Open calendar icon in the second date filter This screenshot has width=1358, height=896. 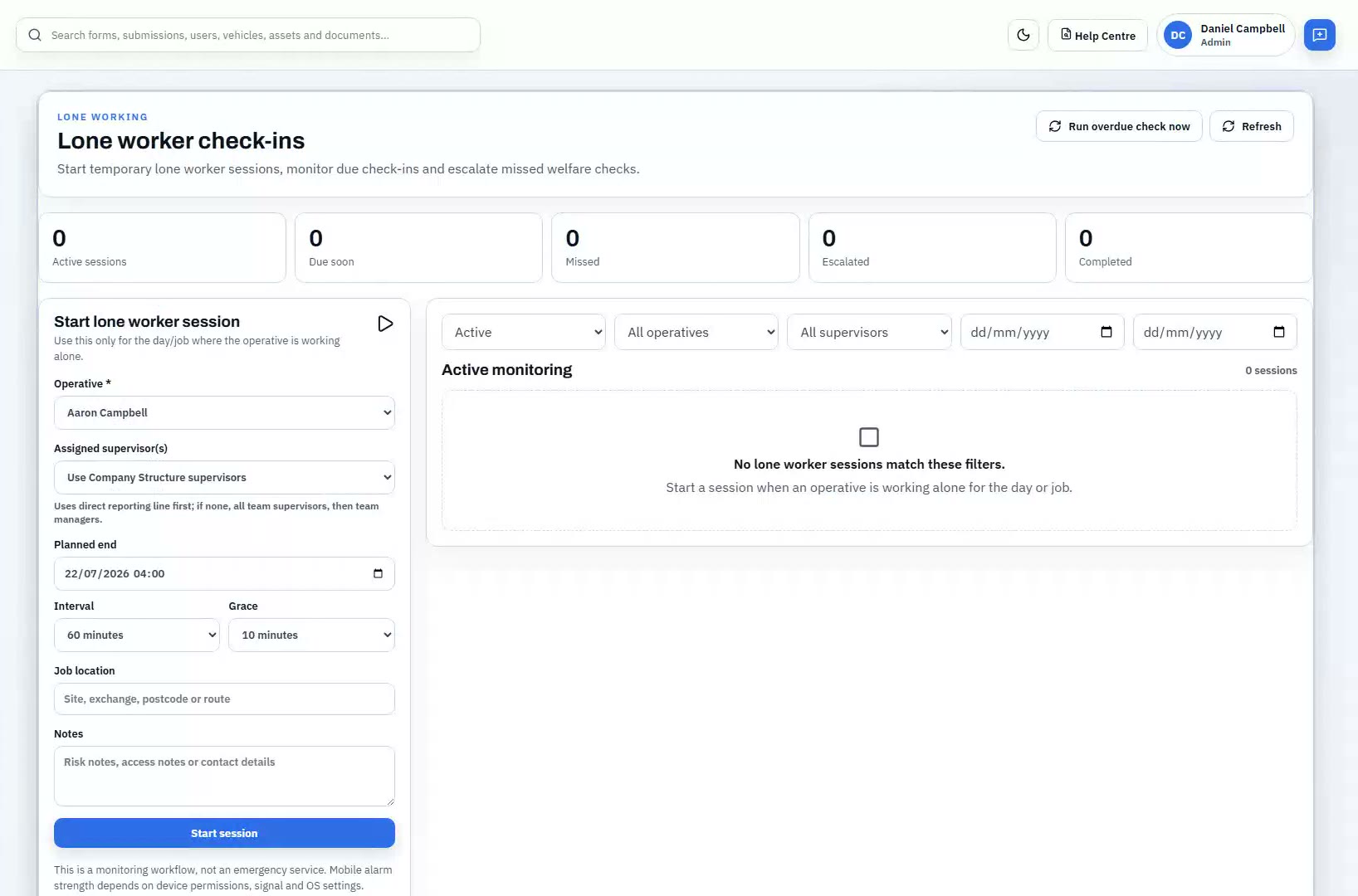tap(1279, 332)
